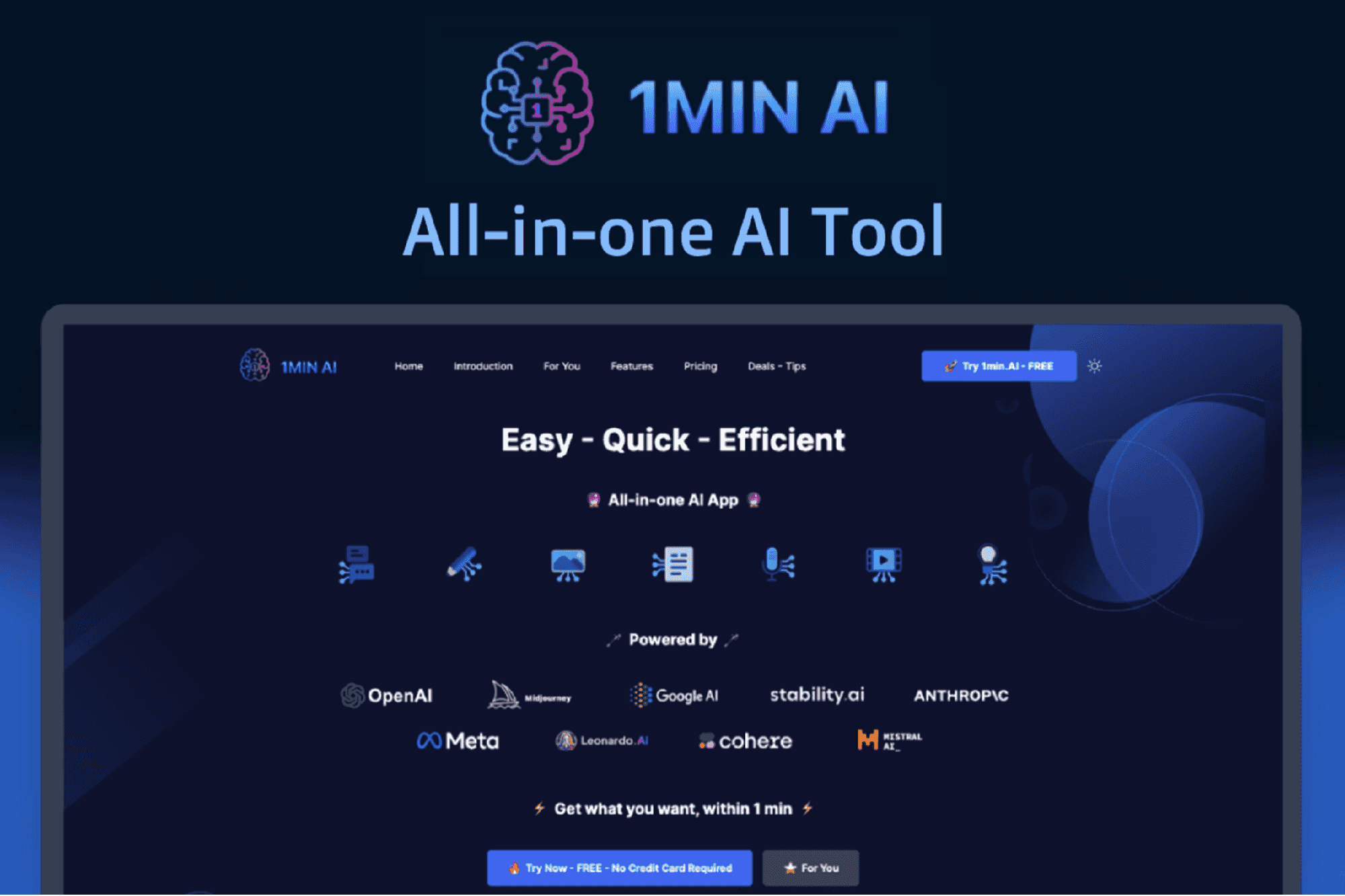This screenshot has height=896, width=1345.
Task: Click the chat/messaging tool icon
Action: click(x=357, y=566)
